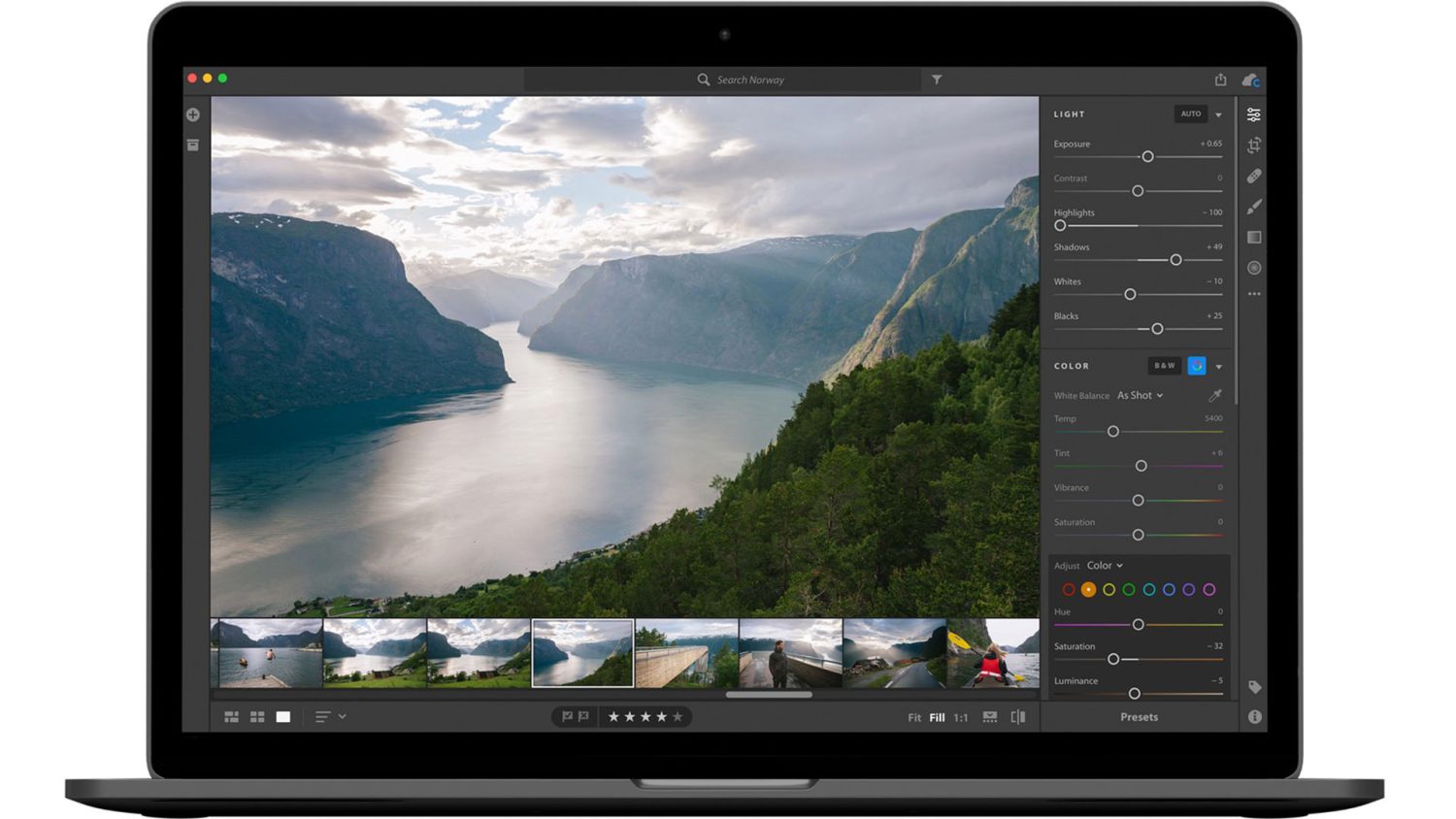Open the Presets panel
This screenshot has height=819, width=1456.
point(1138,717)
